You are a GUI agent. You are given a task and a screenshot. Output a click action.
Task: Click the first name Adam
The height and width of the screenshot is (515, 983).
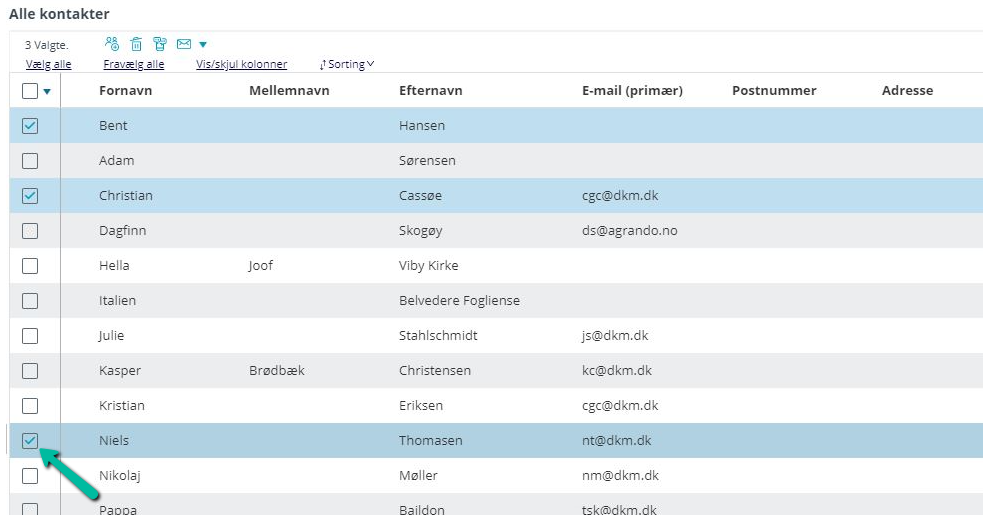pos(117,161)
